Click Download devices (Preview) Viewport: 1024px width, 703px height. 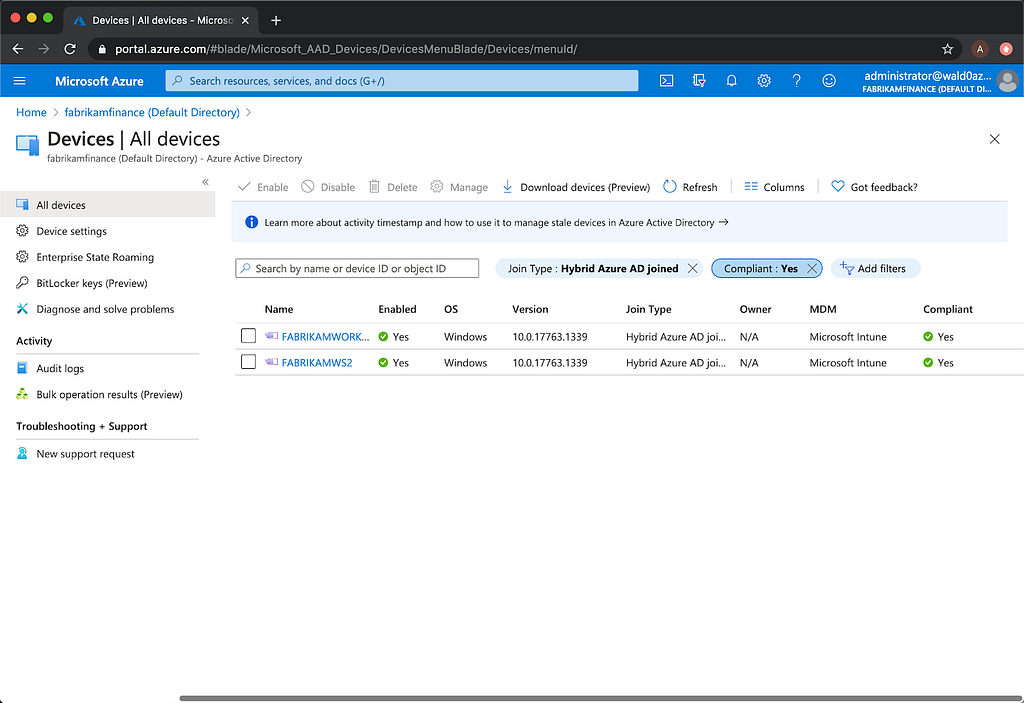(x=576, y=187)
